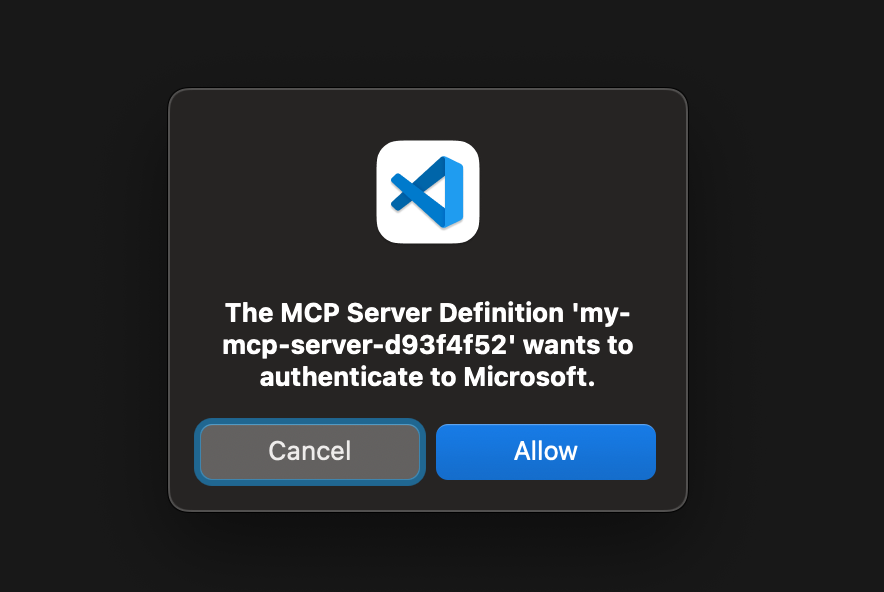Viewport: 884px width, 592px height.
Task: Click the dialog message text
Action: [428, 345]
